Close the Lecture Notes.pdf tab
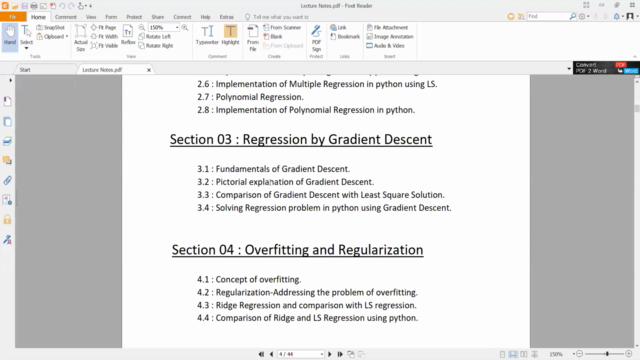640x360 pixels. 149,70
